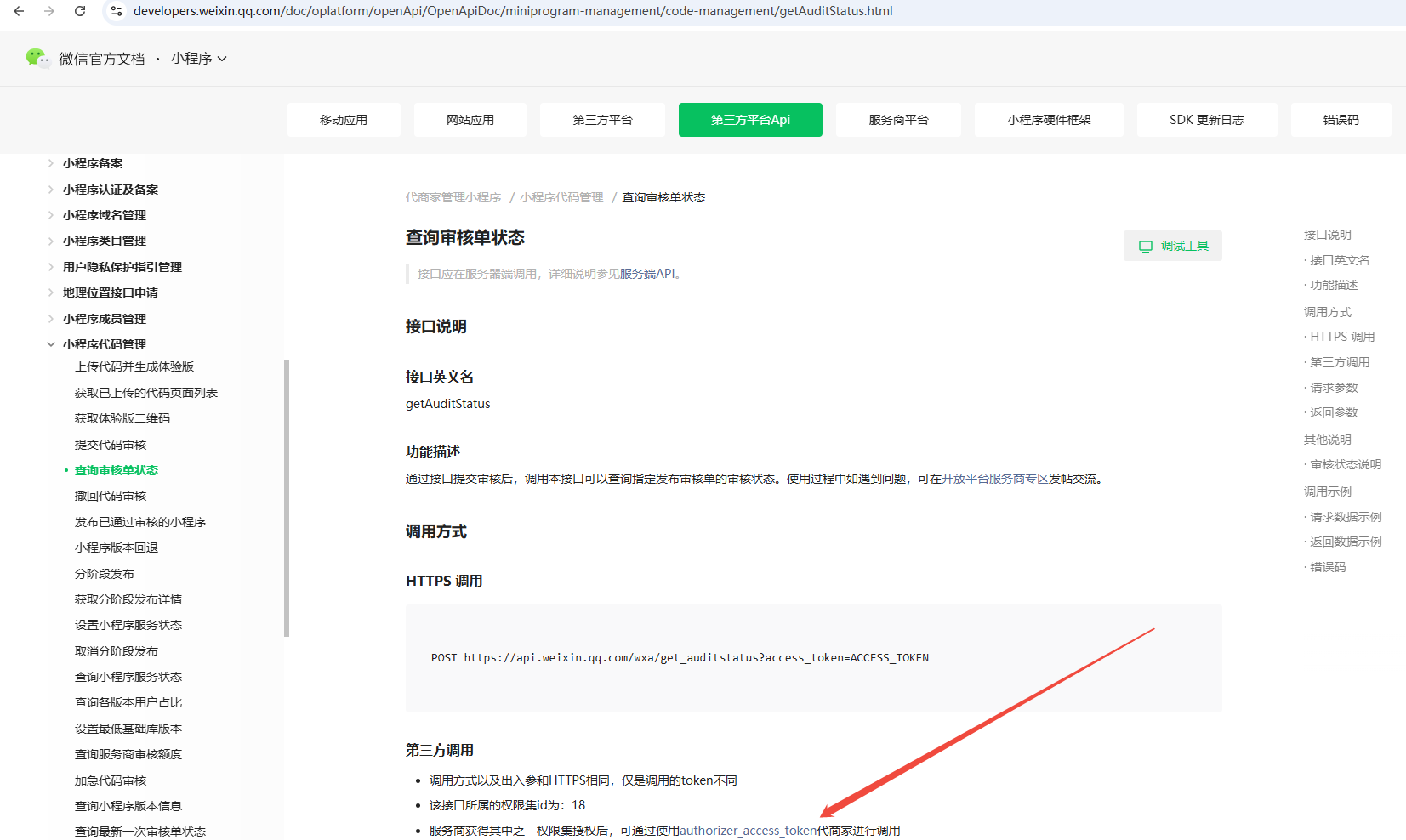
Task: Click the WeChat logo icon
Action: point(37,58)
